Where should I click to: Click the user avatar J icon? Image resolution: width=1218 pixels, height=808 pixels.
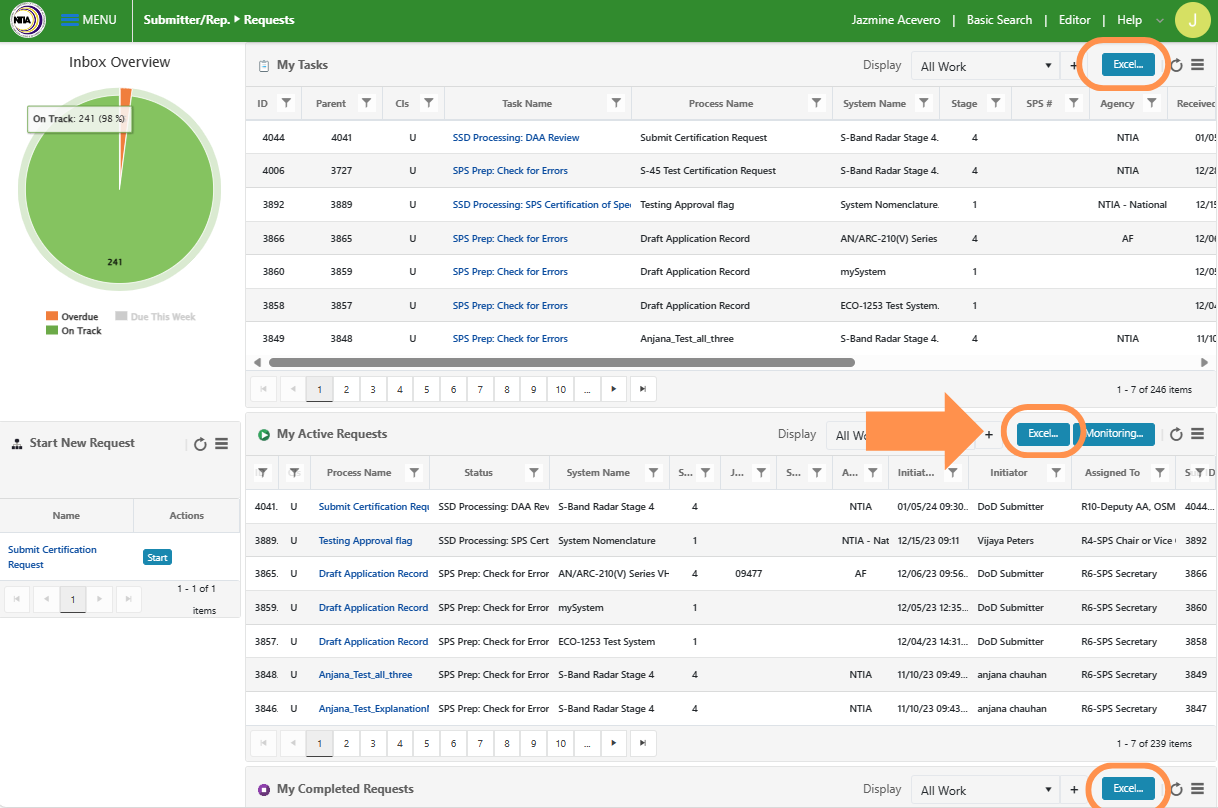[x=1191, y=20]
